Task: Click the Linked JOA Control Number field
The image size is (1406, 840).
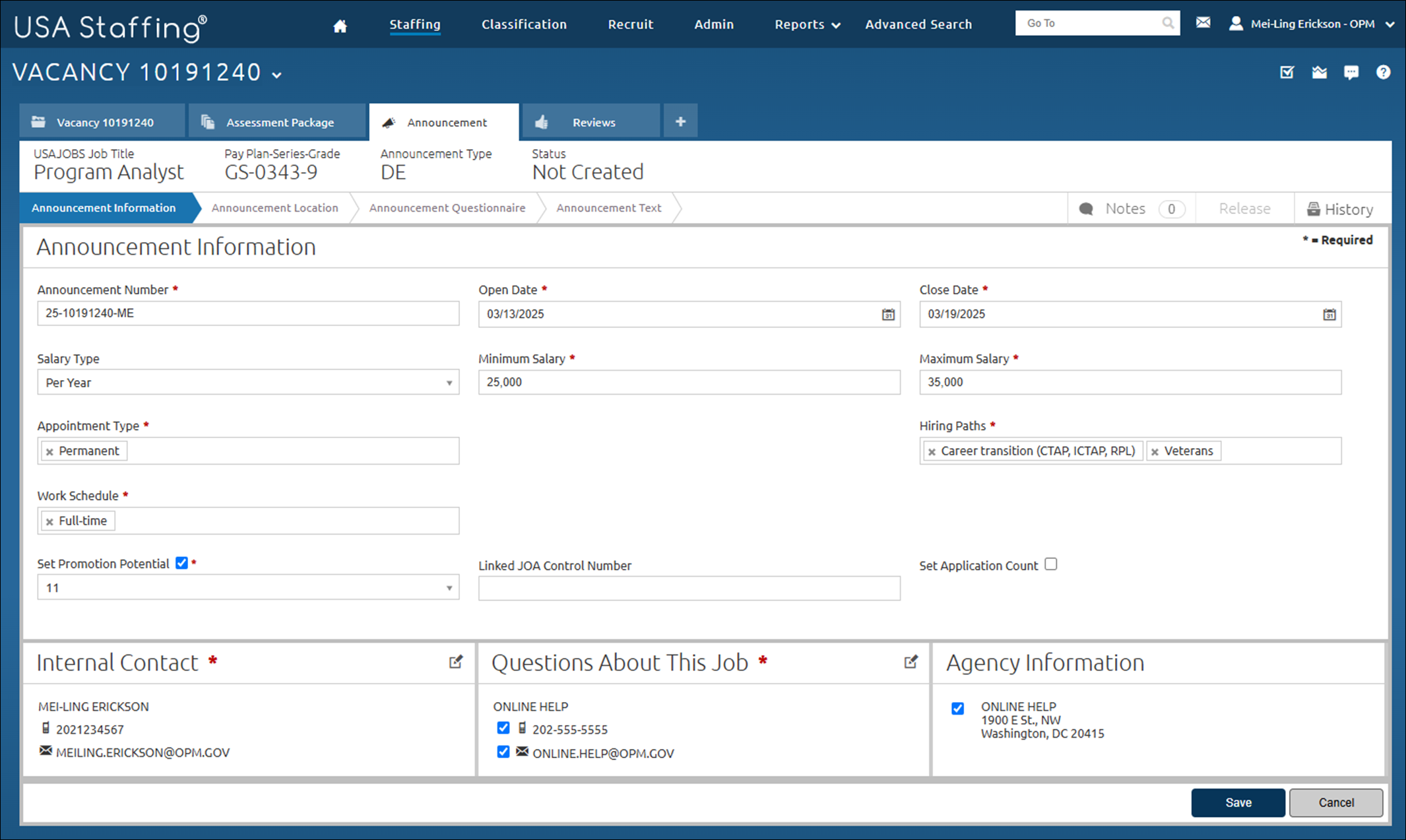Action: (689, 588)
